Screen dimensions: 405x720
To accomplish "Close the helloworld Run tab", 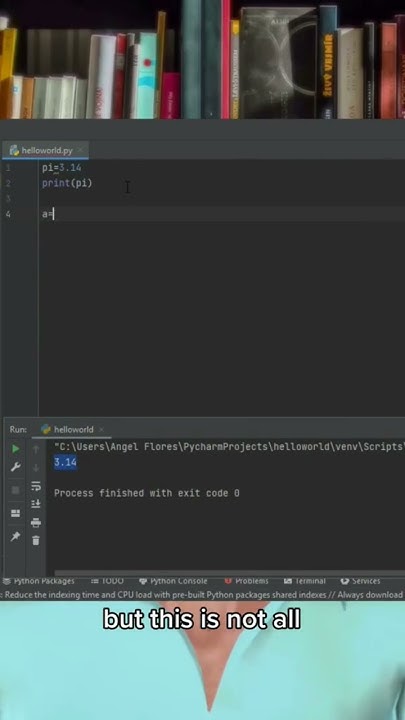I will (x=101, y=429).
